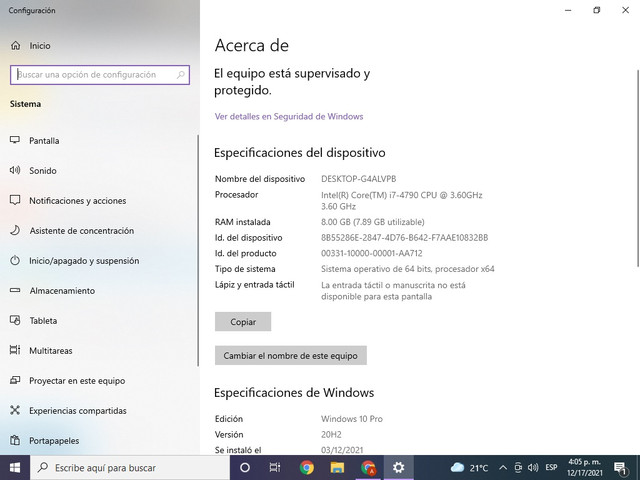Click the Buscar una opción de configuración field
The width and height of the screenshot is (640, 480).
point(100,75)
